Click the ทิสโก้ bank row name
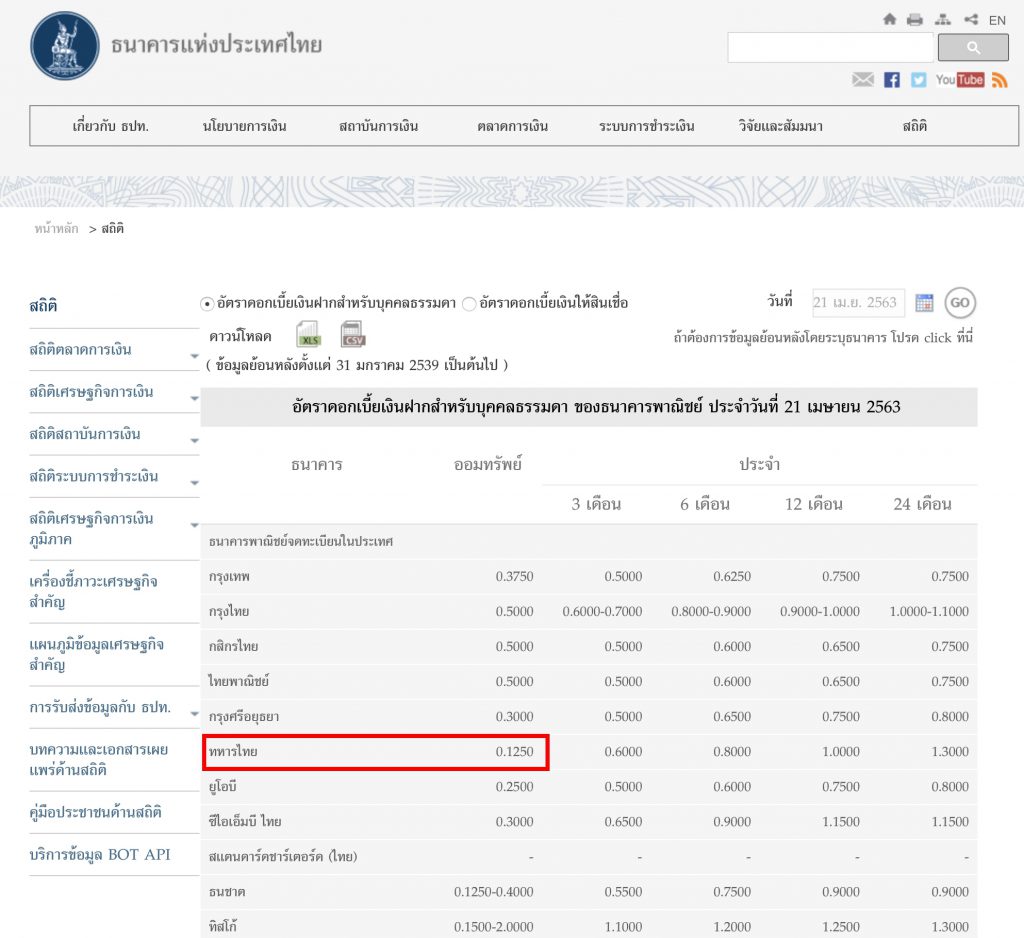Viewport: 1024px width, 938px height. [x=223, y=927]
